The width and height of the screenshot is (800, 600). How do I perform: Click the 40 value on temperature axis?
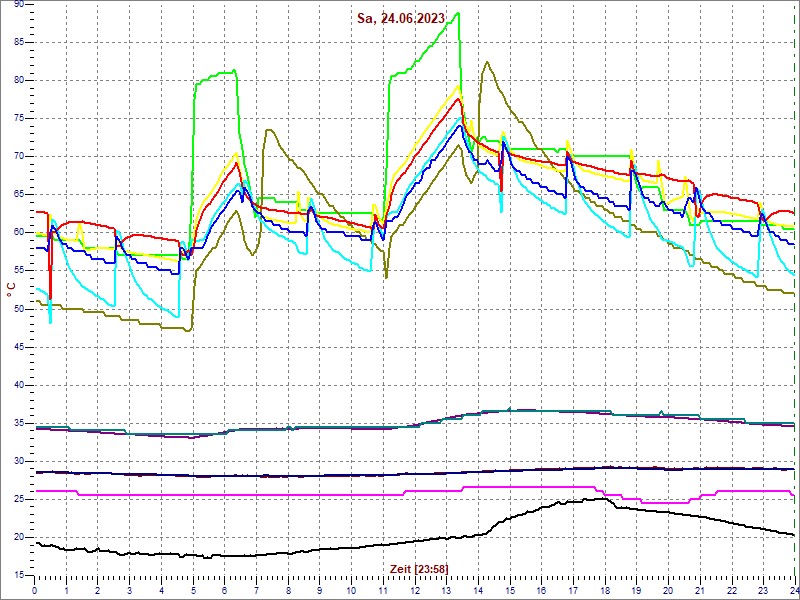tap(19, 385)
